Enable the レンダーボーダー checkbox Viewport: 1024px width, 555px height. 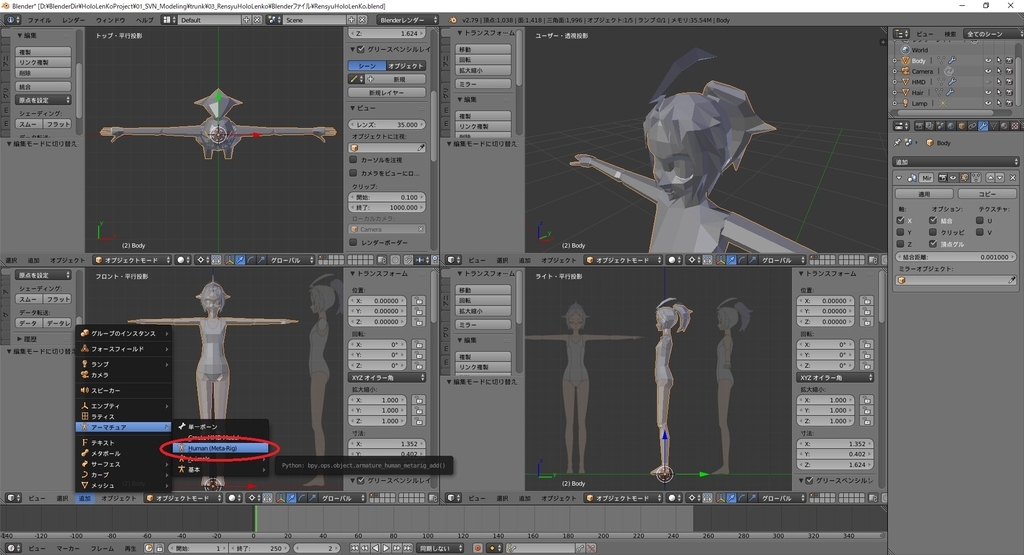[x=353, y=242]
